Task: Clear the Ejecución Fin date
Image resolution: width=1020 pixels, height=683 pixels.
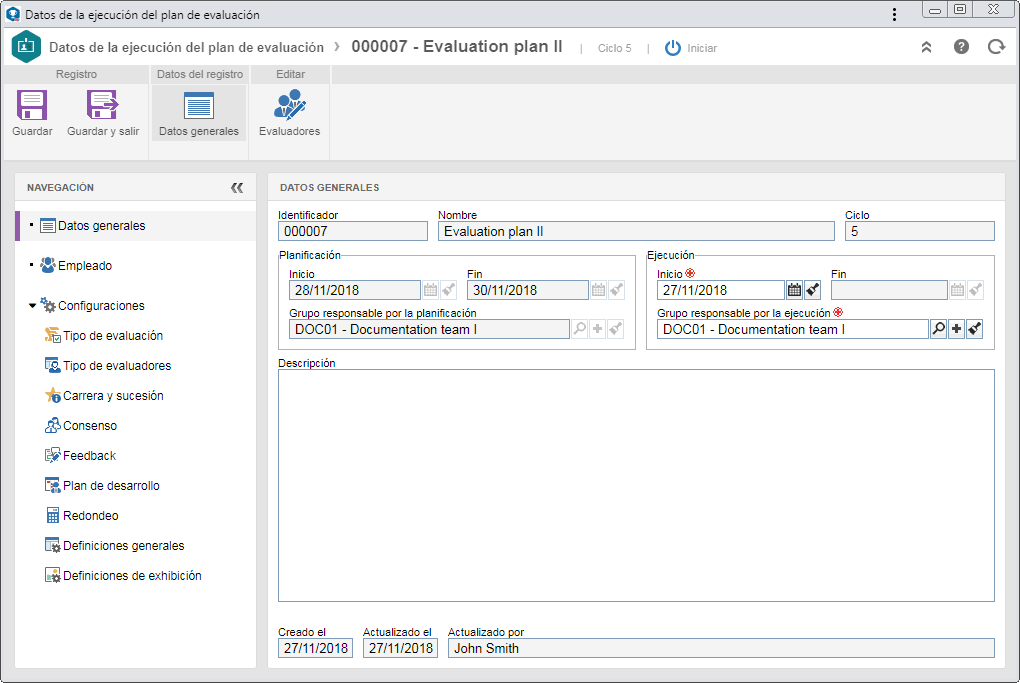Action: point(975,290)
